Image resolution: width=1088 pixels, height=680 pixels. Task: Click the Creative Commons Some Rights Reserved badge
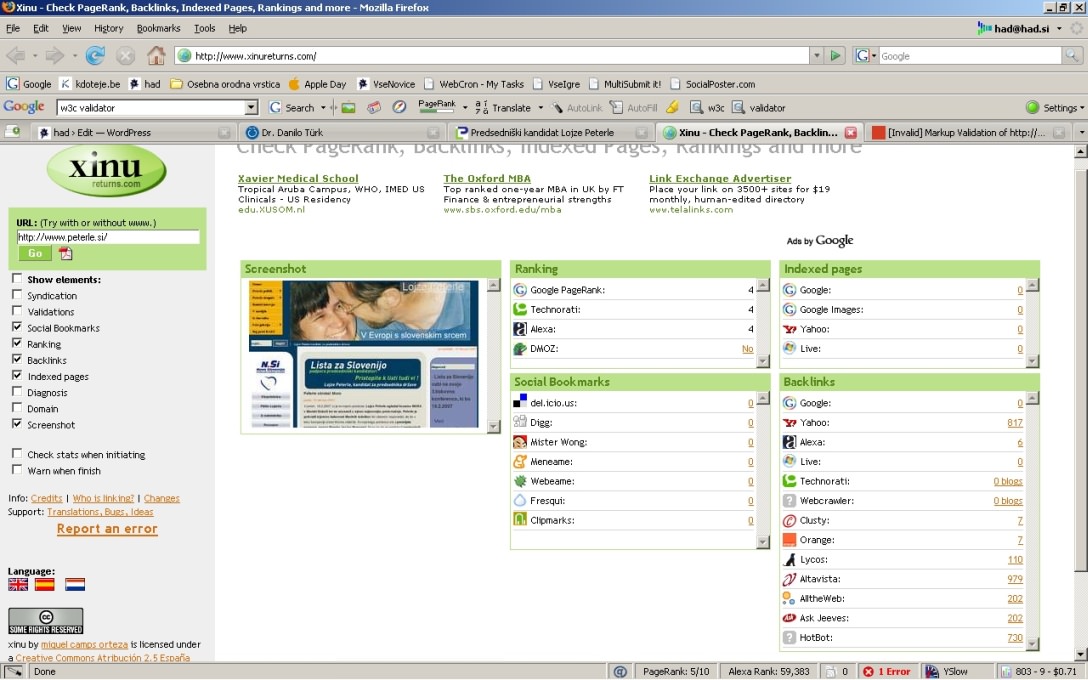tap(46, 621)
